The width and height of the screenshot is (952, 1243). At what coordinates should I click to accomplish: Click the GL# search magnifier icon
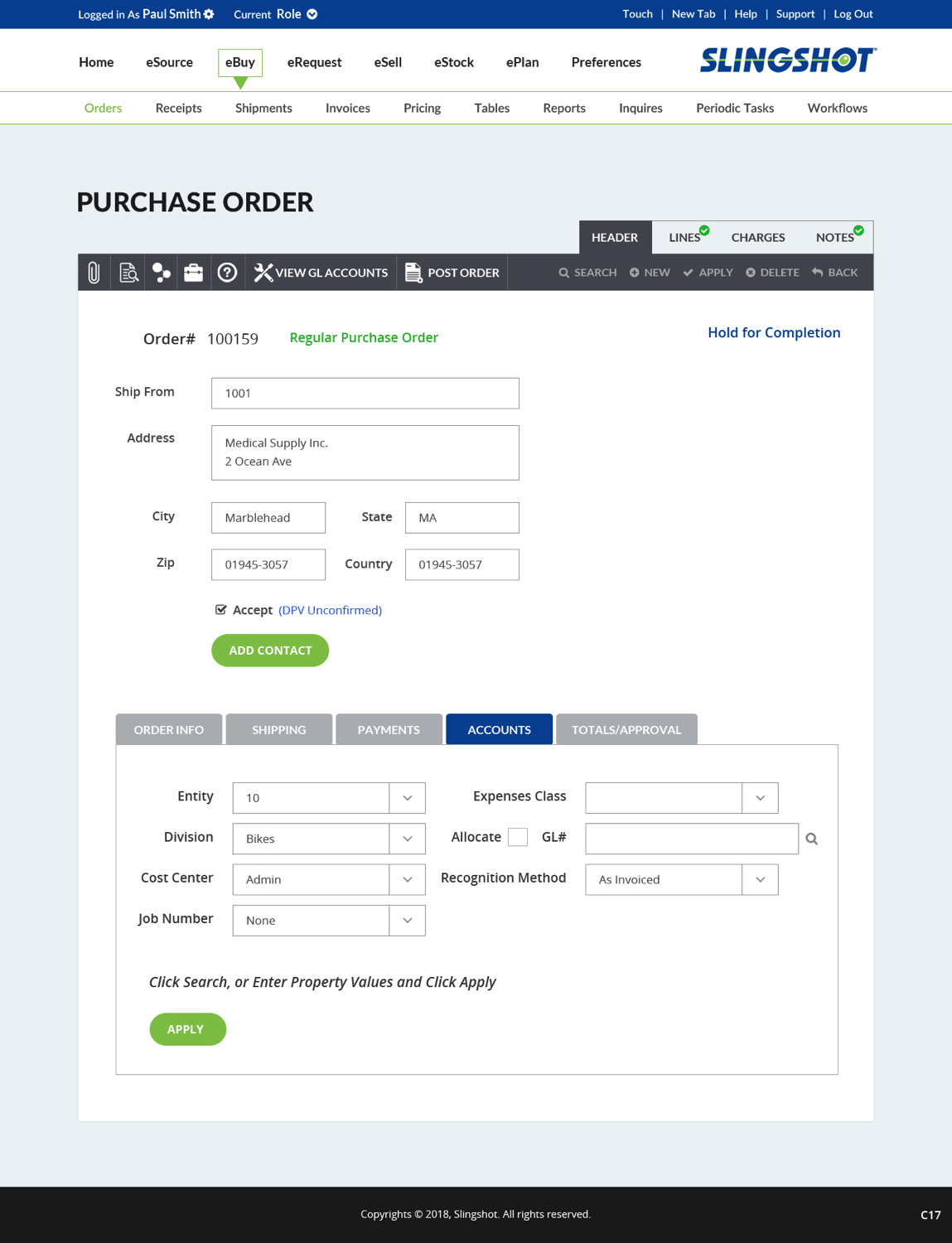click(812, 839)
